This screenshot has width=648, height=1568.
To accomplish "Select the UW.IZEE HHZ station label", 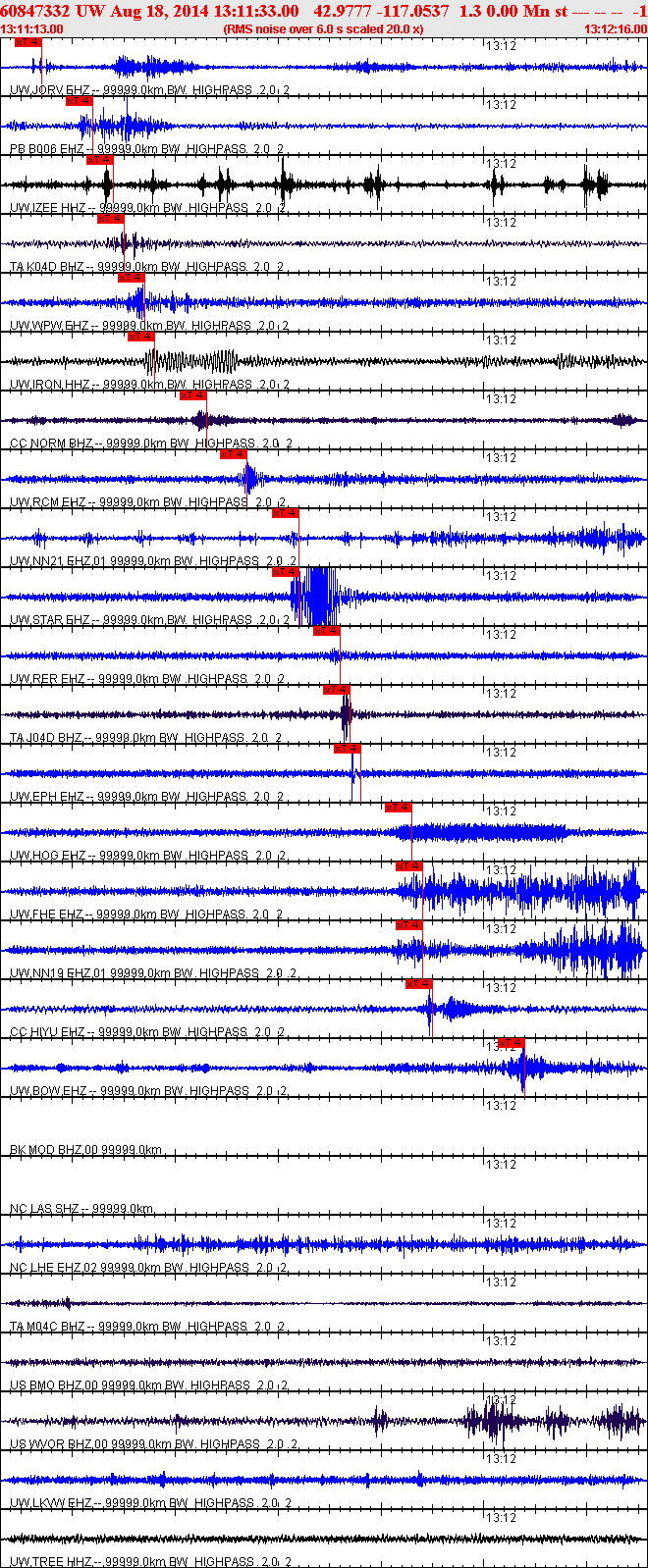I will tap(149, 208).
